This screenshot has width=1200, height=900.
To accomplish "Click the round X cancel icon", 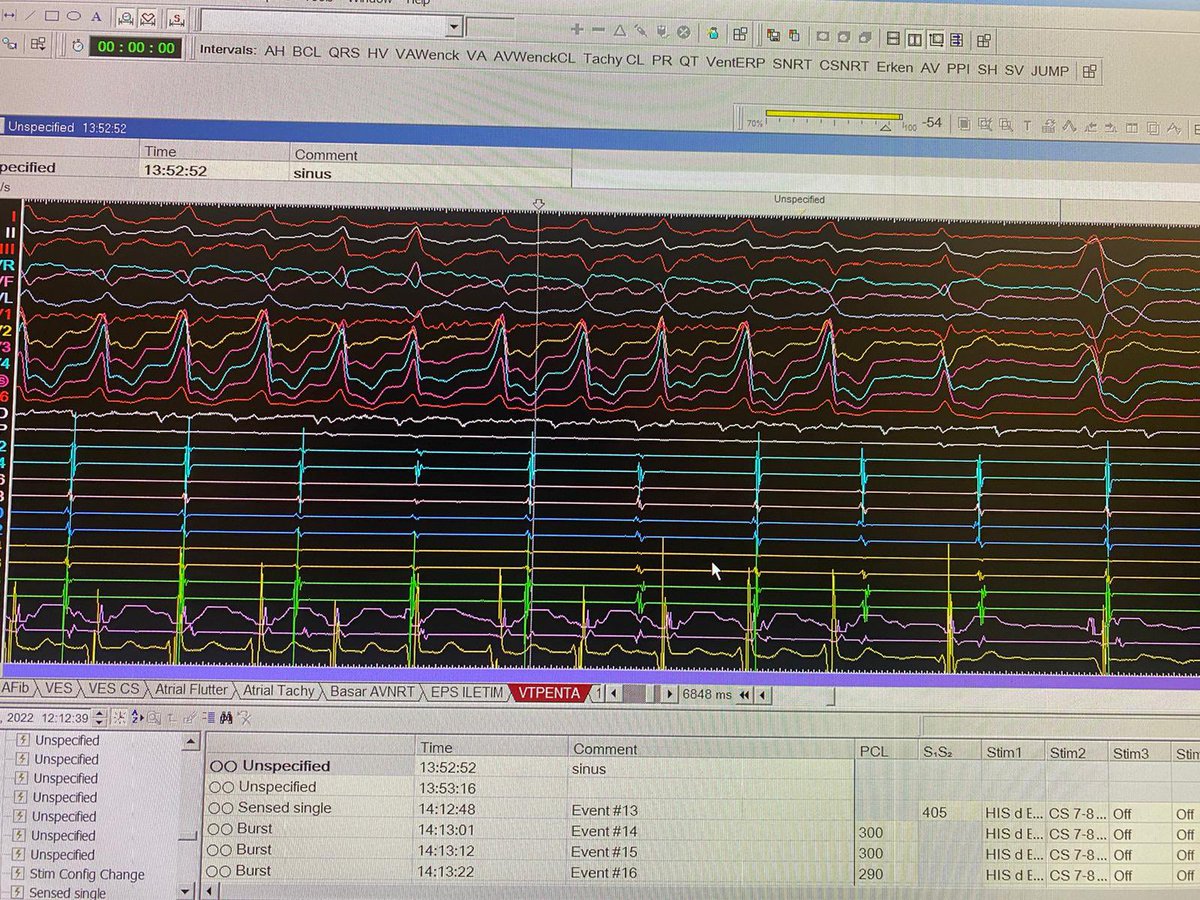I will [684, 33].
